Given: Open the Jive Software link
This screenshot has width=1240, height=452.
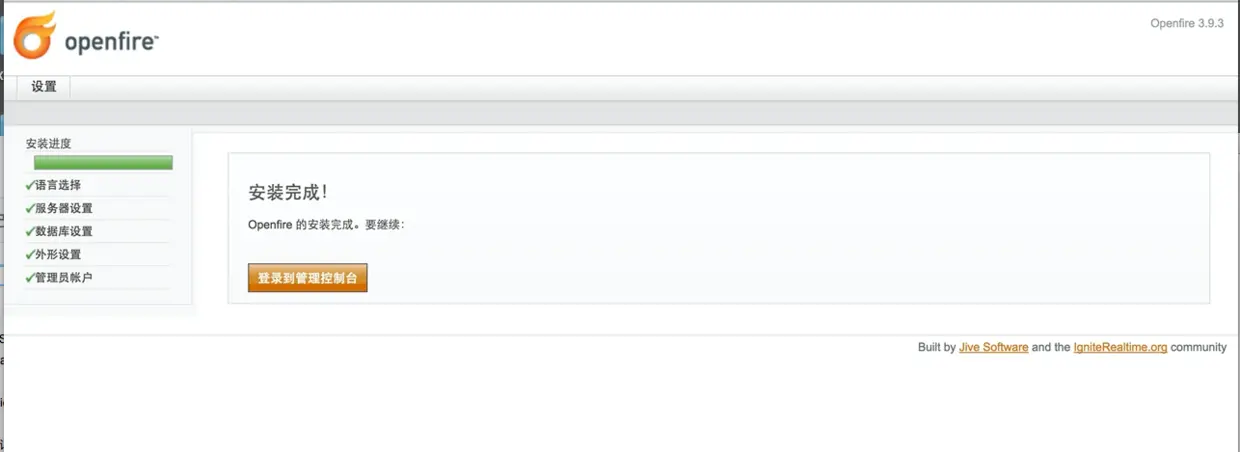Looking at the screenshot, I should pyautogui.click(x=993, y=347).
